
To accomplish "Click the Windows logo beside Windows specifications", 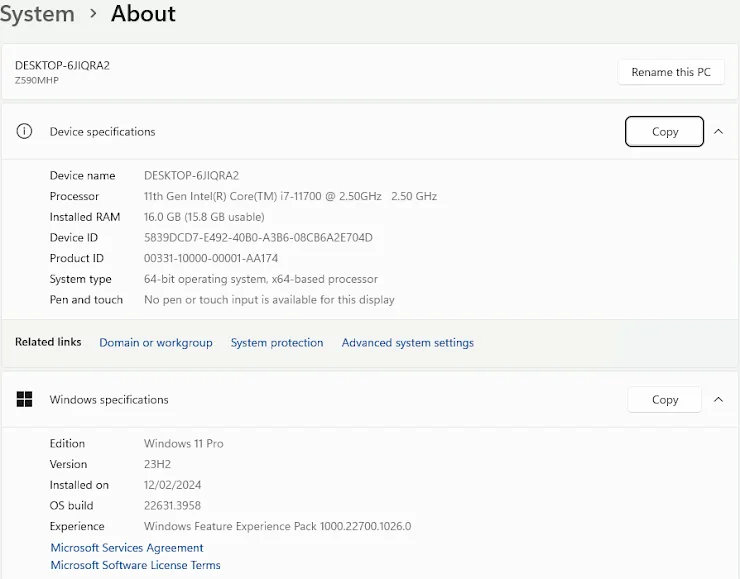I will pyautogui.click(x=24, y=399).
